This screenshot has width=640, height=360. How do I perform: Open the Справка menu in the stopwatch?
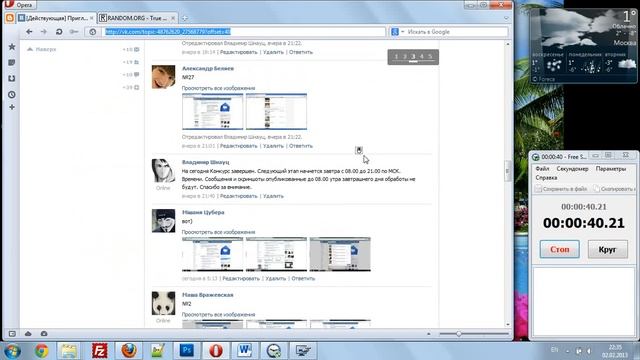[546, 178]
